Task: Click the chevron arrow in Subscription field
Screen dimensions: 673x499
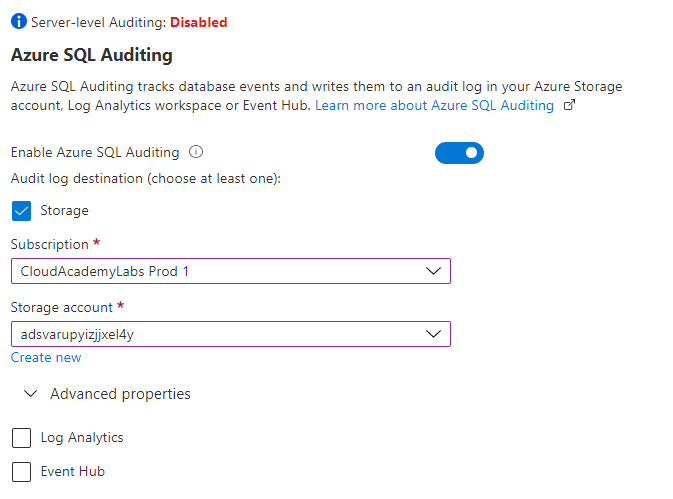Action: click(x=433, y=271)
